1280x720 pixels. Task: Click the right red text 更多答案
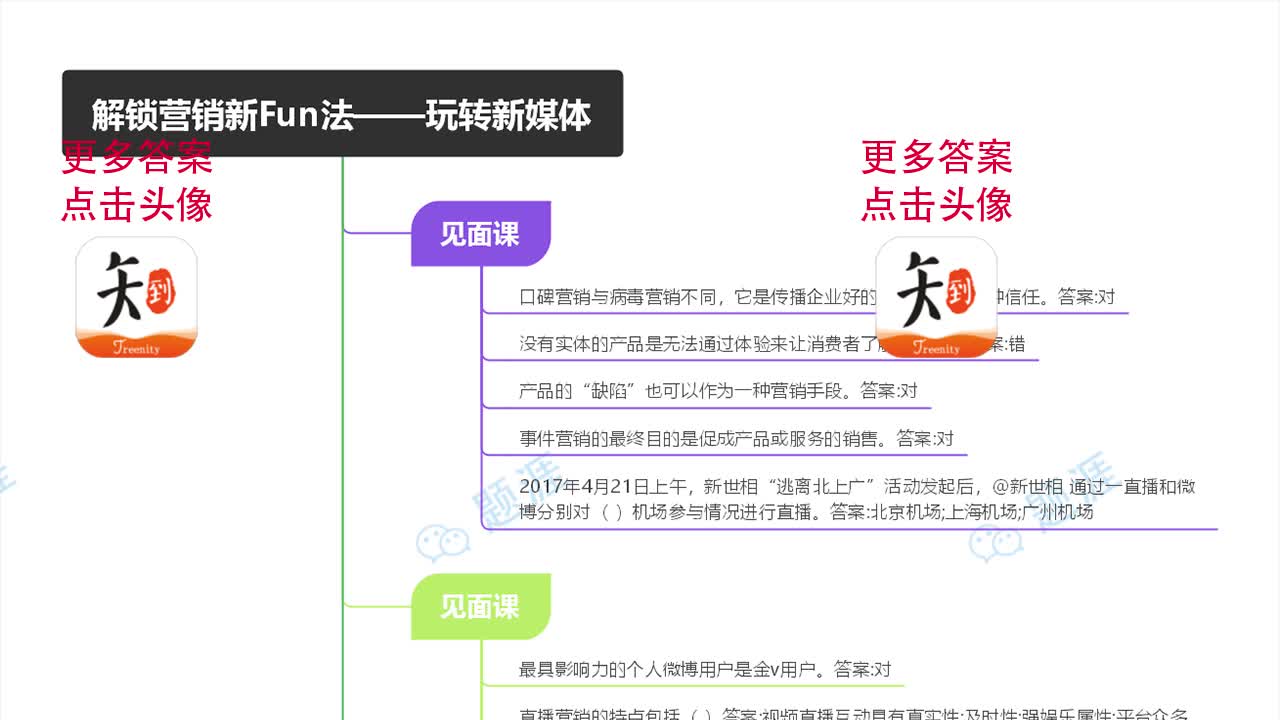pos(937,157)
